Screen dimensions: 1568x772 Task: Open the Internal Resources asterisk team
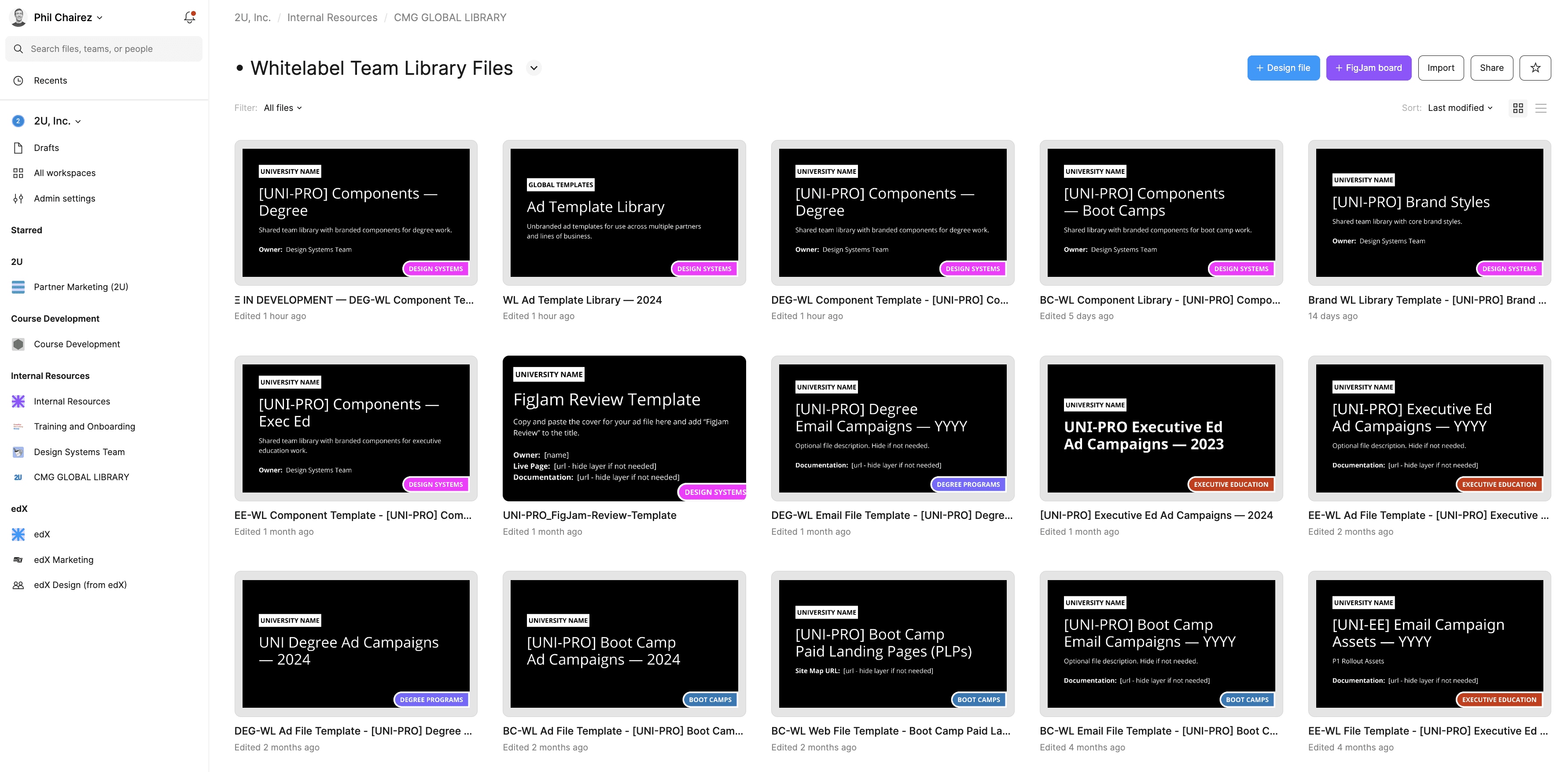(x=72, y=401)
